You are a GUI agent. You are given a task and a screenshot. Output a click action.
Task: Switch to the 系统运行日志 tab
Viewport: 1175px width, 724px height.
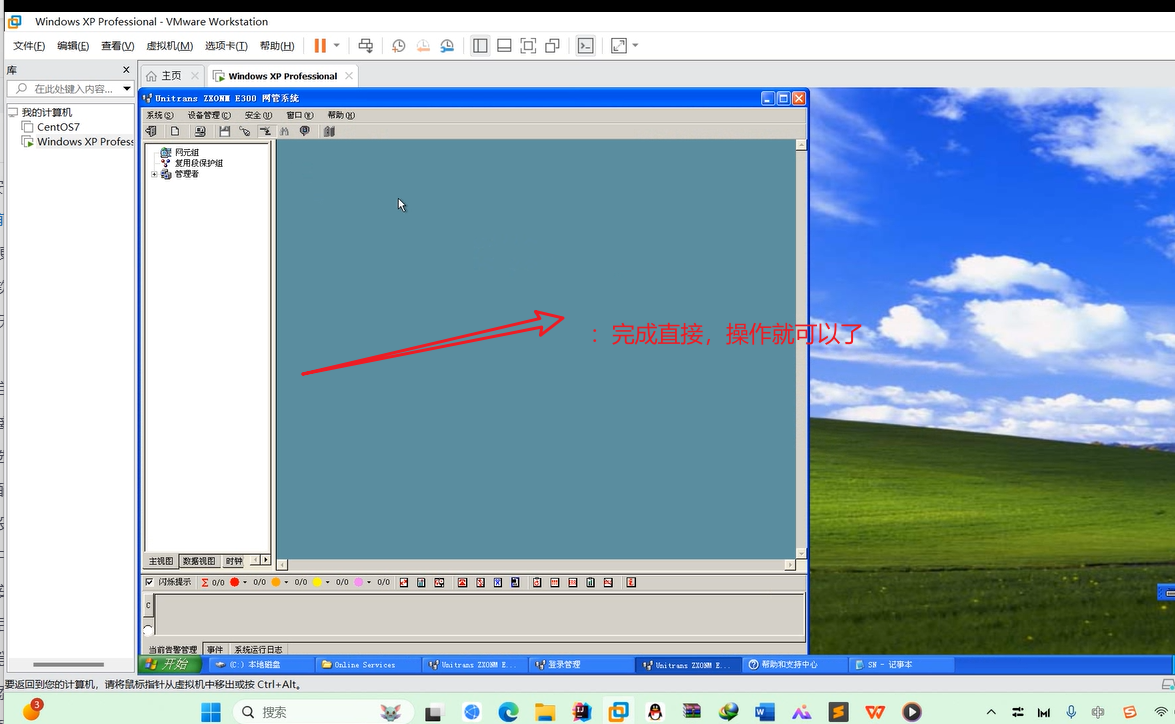pos(259,649)
